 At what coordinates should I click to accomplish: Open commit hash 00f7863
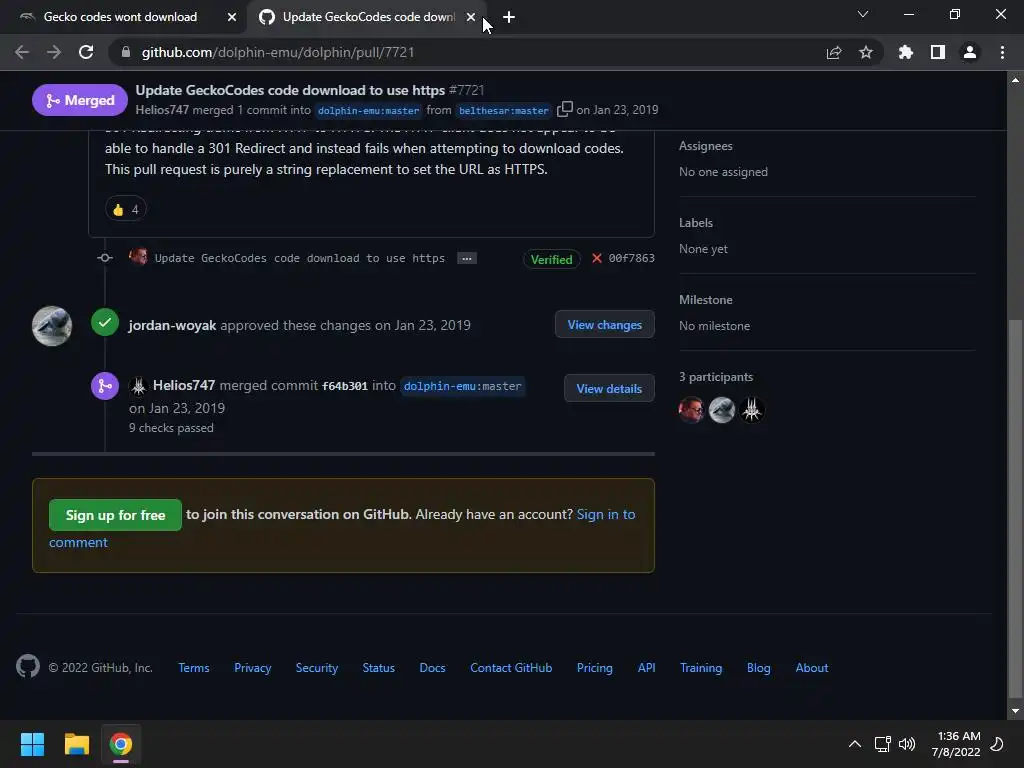click(x=632, y=258)
